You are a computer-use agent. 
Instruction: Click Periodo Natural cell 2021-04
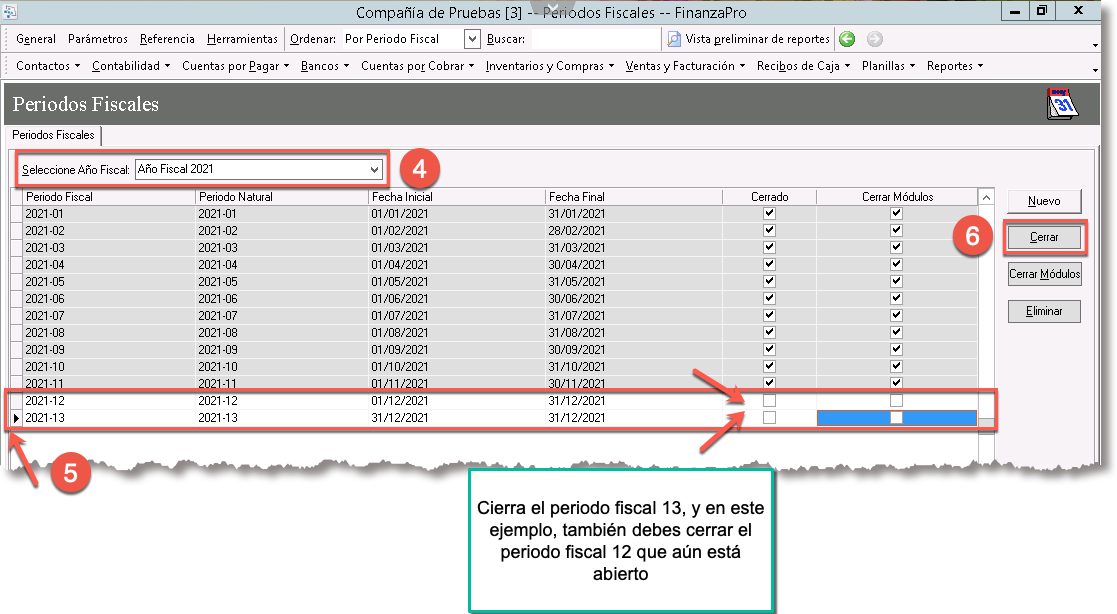(281, 264)
